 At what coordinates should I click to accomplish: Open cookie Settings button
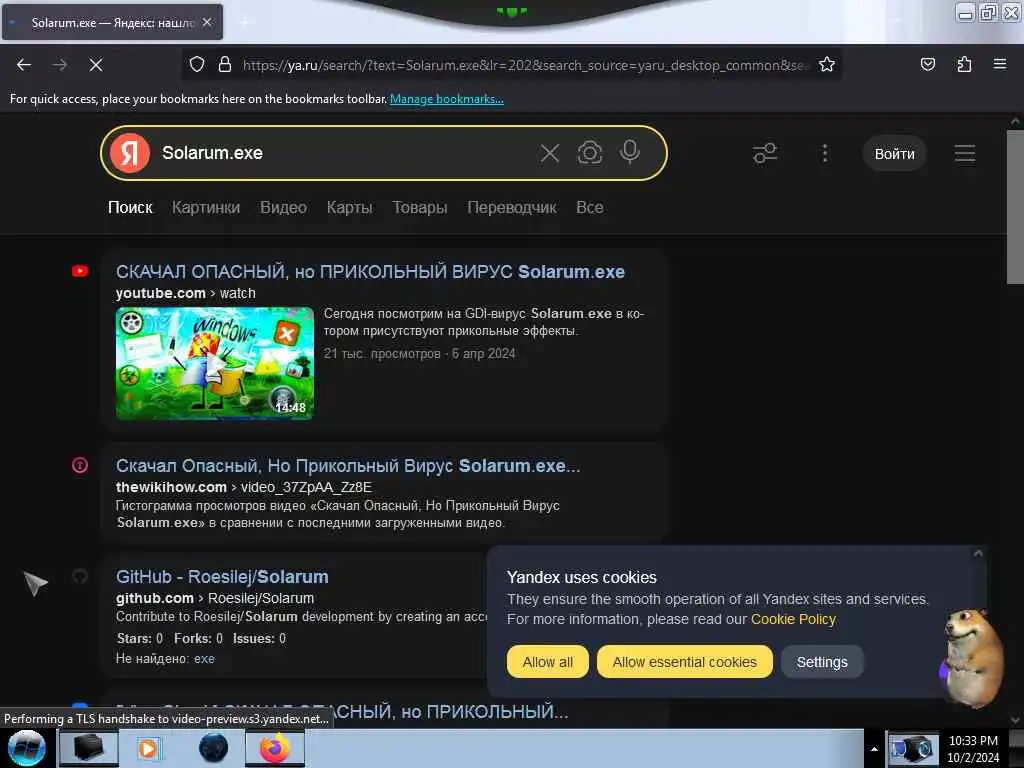click(x=822, y=662)
